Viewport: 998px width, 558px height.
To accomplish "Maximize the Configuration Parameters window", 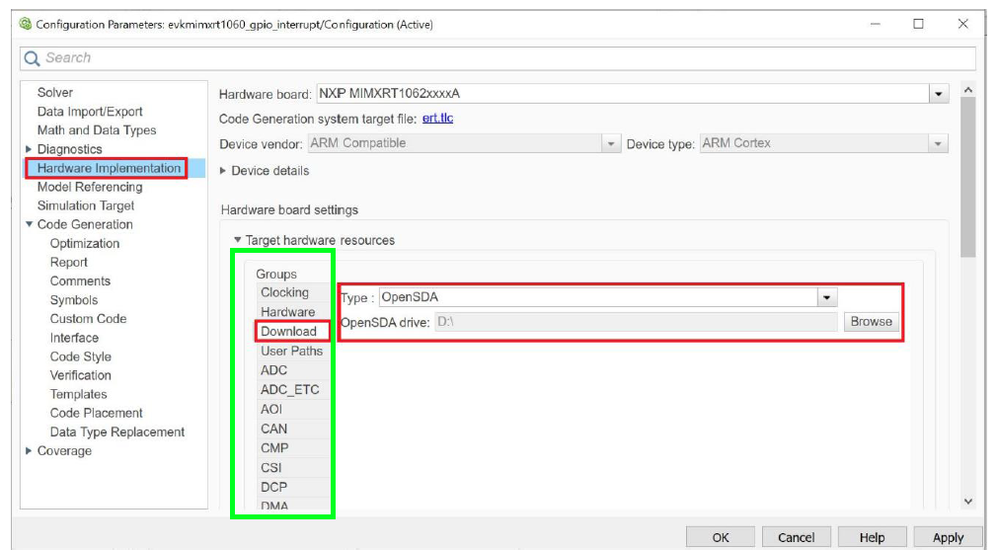I will coord(918,24).
